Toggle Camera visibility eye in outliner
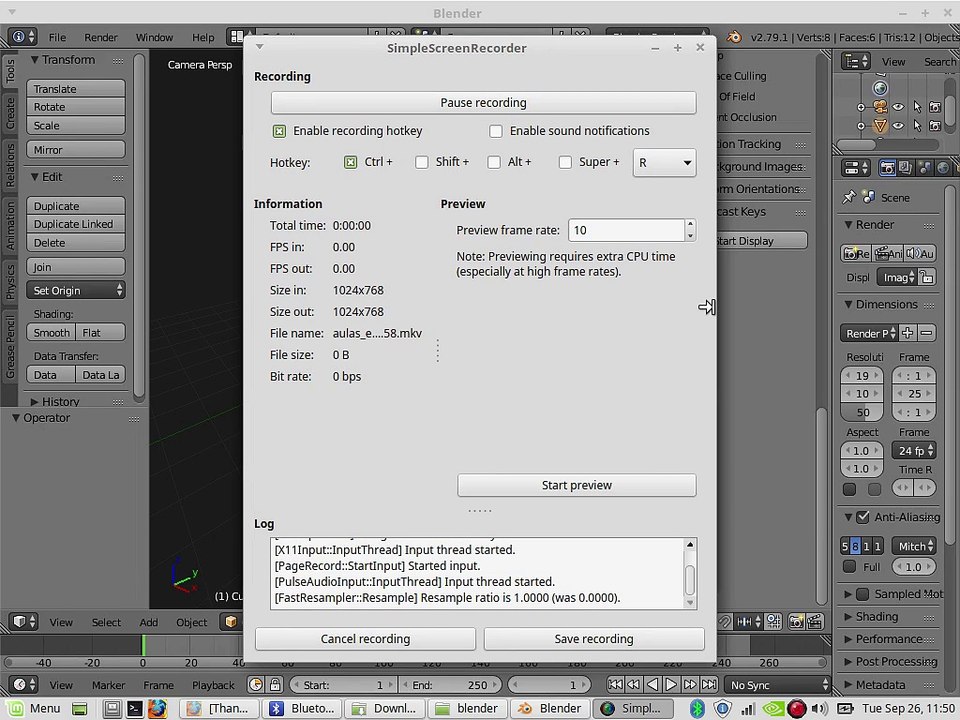 click(898, 107)
